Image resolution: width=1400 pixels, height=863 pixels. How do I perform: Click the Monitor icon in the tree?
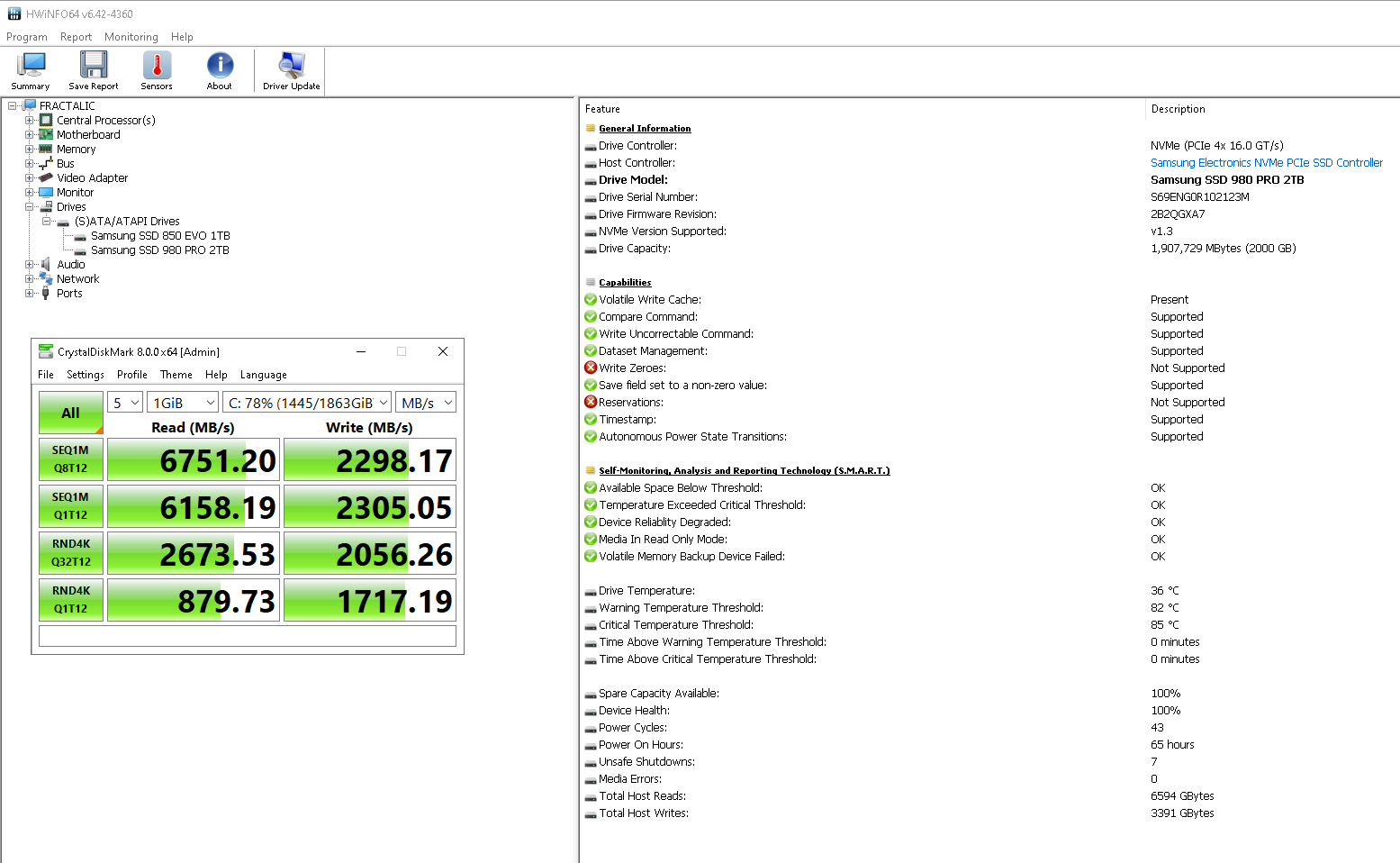pos(46,192)
